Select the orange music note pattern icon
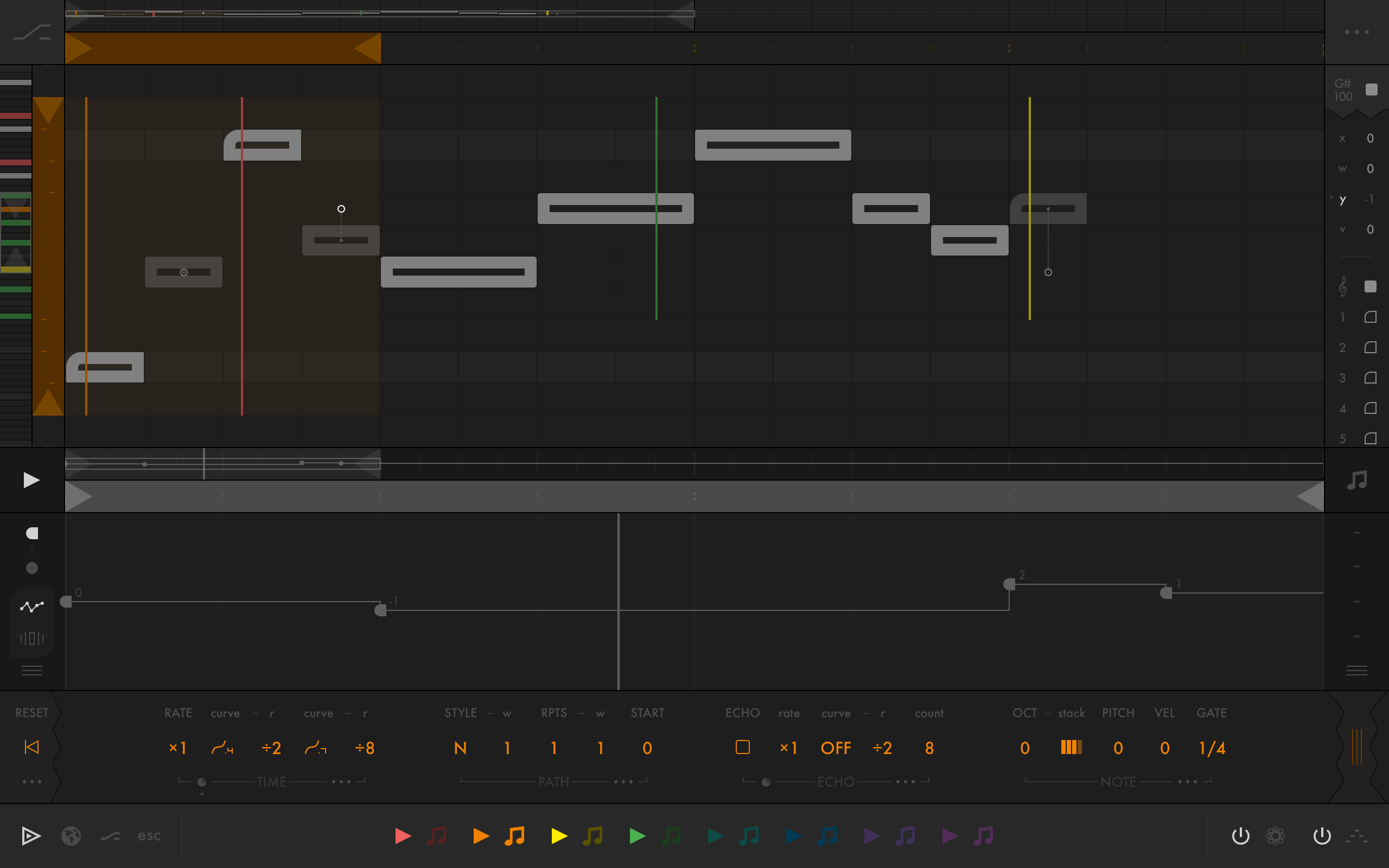This screenshot has width=1389, height=868. tap(514, 835)
